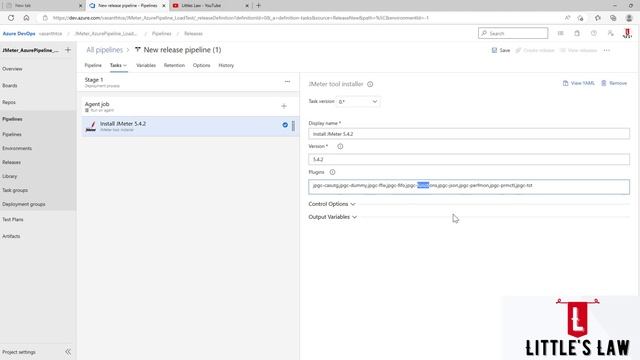
Task: Collapse the sidebar with the double chevron
Action: tap(68, 352)
